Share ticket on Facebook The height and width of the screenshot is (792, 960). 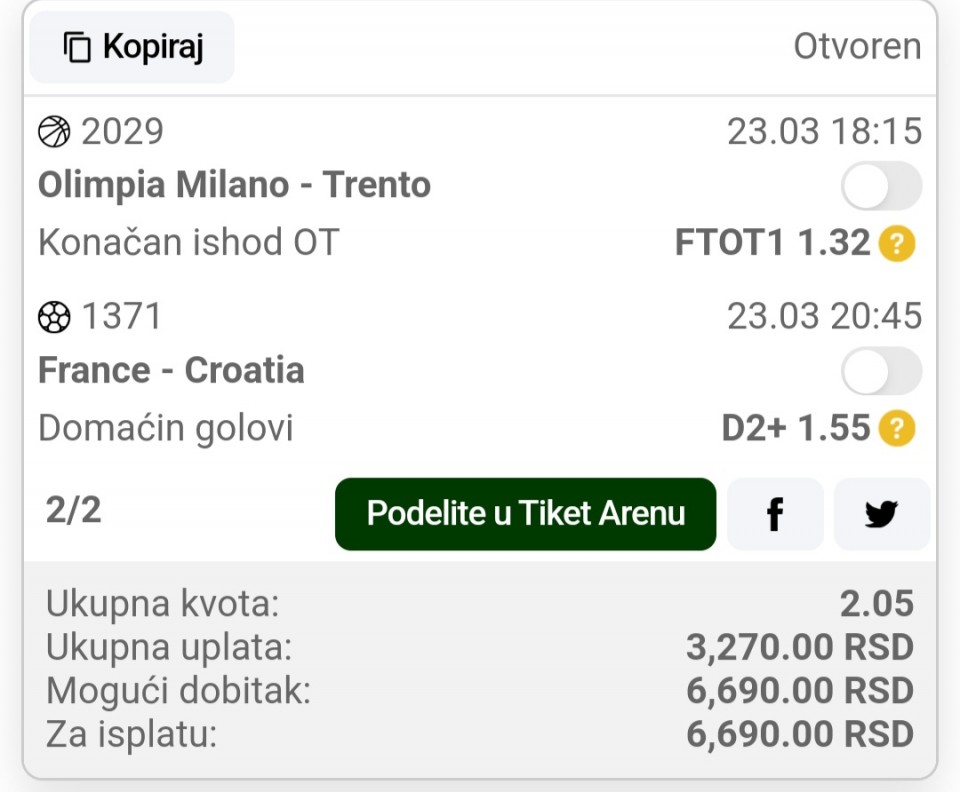[775, 514]
